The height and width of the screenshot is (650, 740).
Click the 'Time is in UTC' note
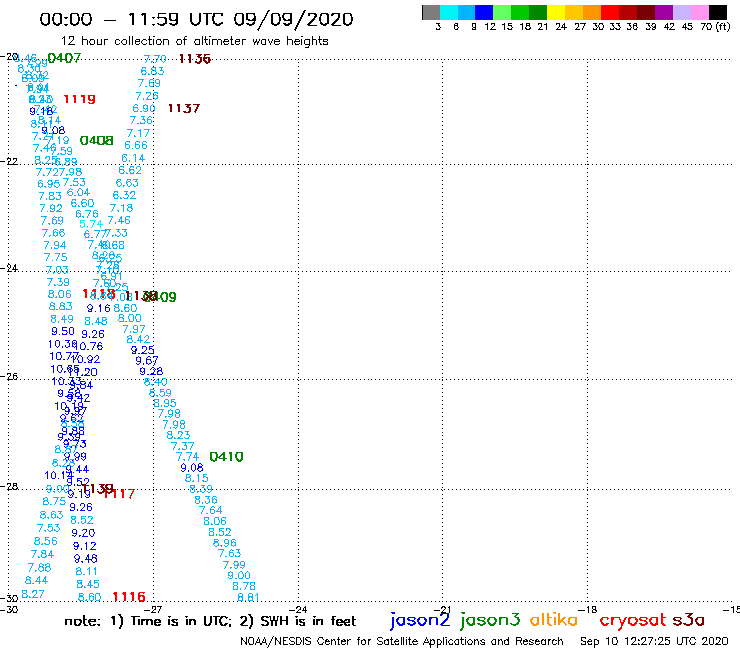(181, 621)
